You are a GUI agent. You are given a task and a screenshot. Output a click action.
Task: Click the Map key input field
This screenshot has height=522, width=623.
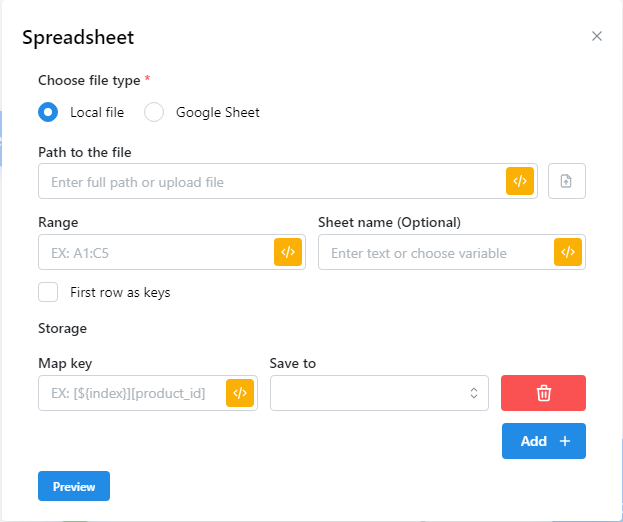tap(130, 393)
